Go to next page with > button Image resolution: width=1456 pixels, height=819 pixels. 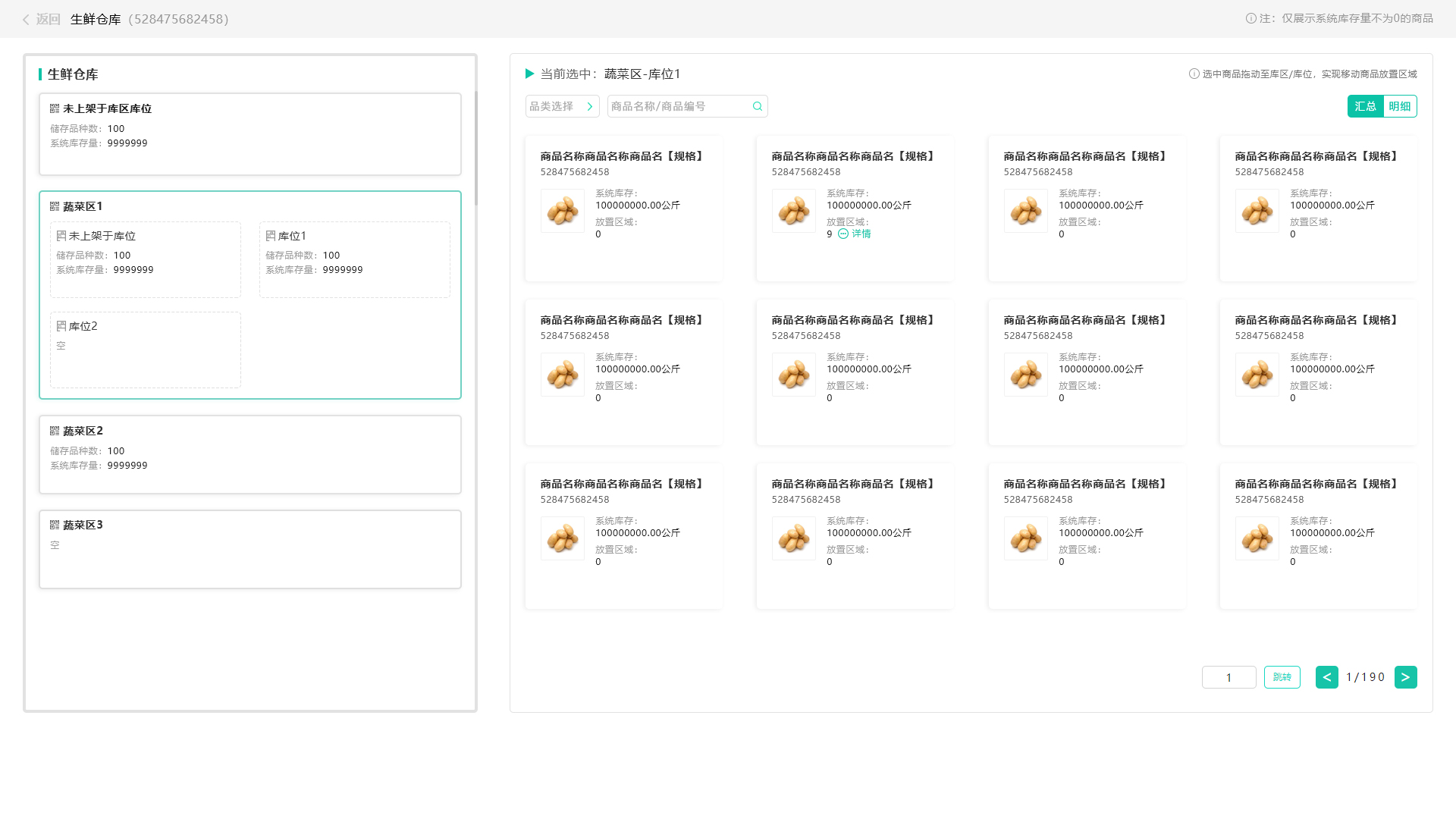(x=1405, y=677)
